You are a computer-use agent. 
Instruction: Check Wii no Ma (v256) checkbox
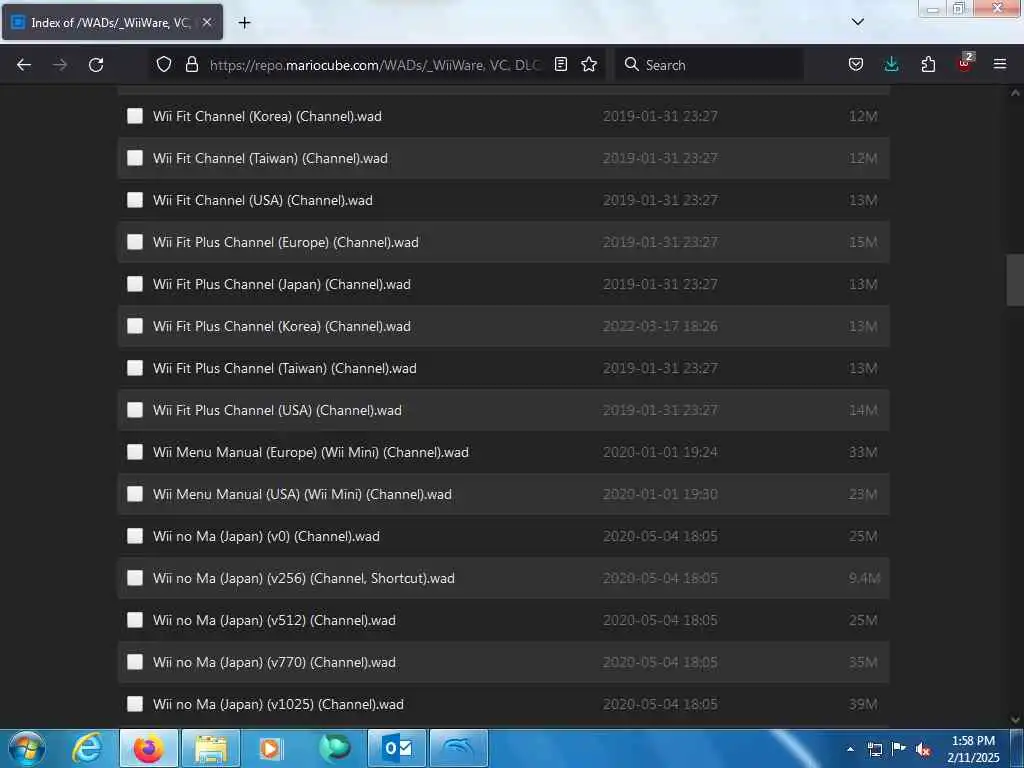pyautogui.click(x=135, y=578)
